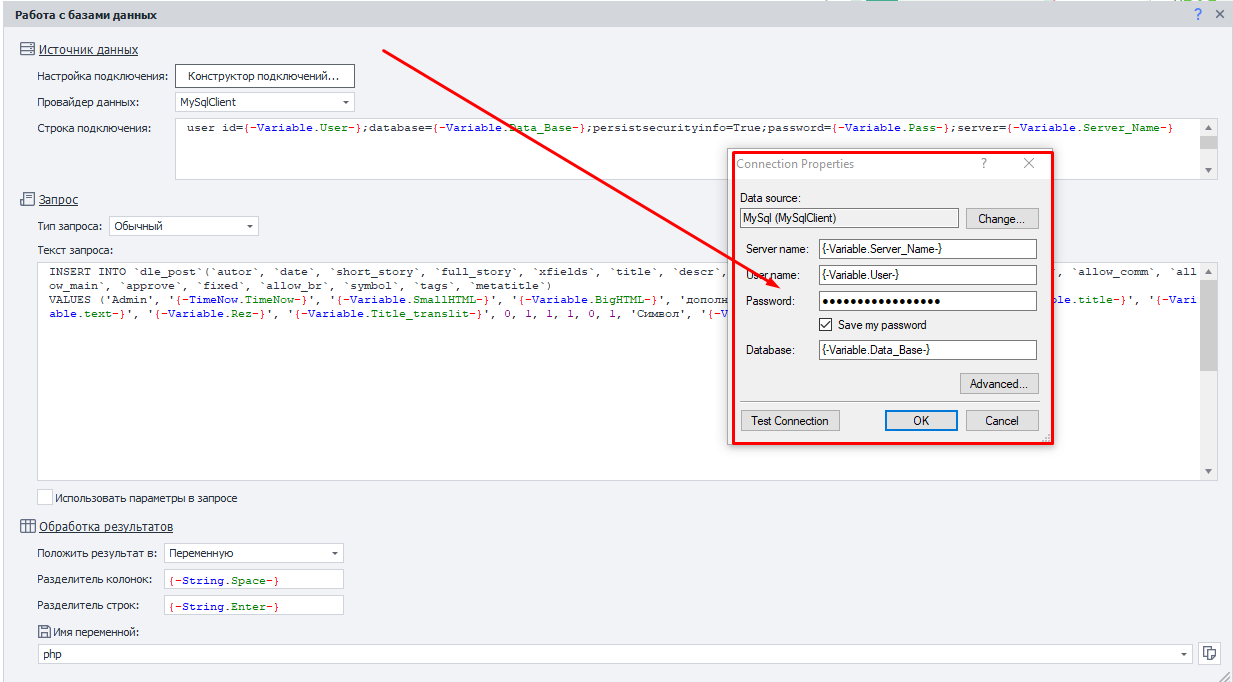Click the help question mark in window title

coord(1198,15)
